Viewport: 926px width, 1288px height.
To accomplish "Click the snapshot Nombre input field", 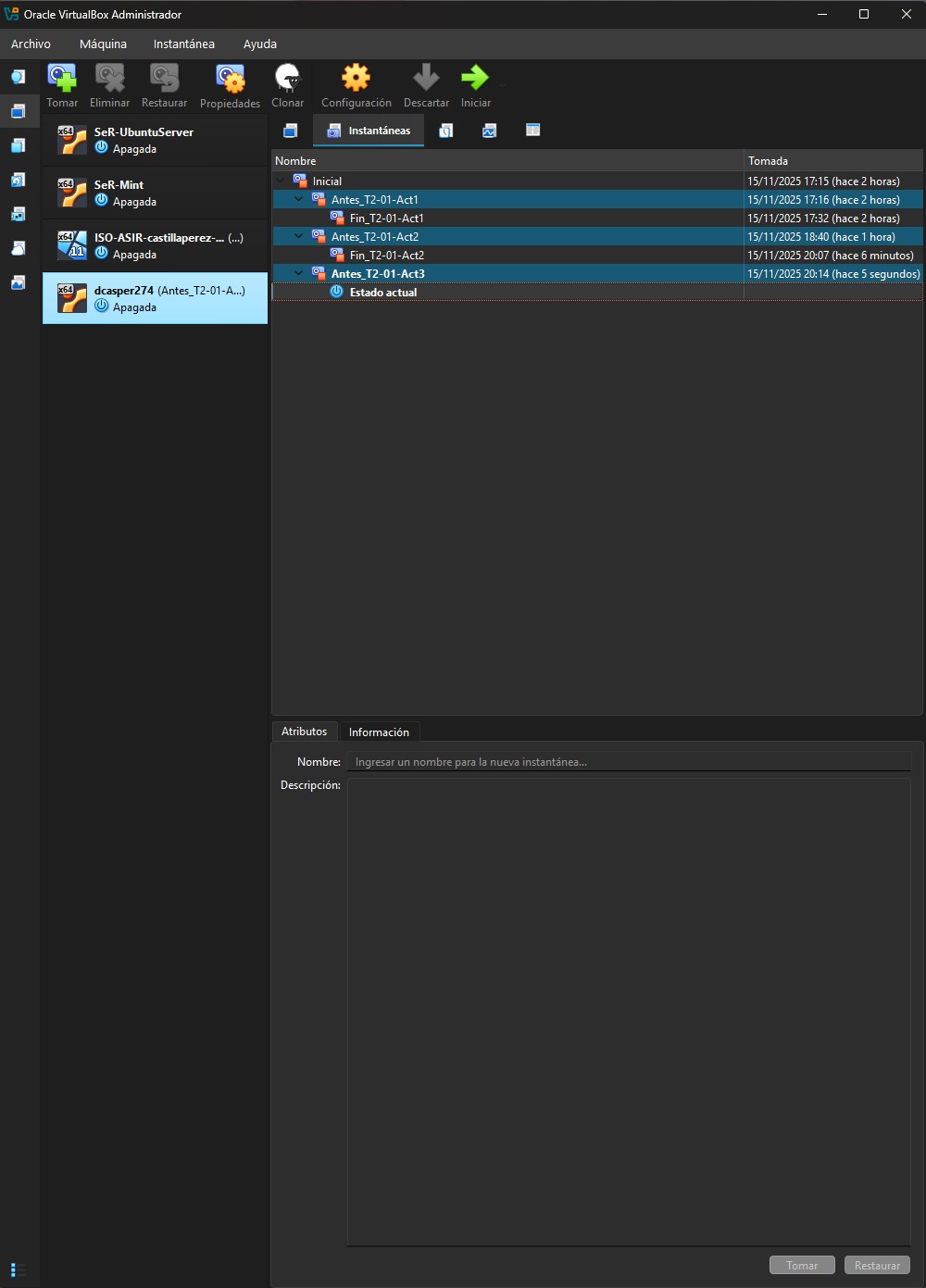I will pos(628,762).
